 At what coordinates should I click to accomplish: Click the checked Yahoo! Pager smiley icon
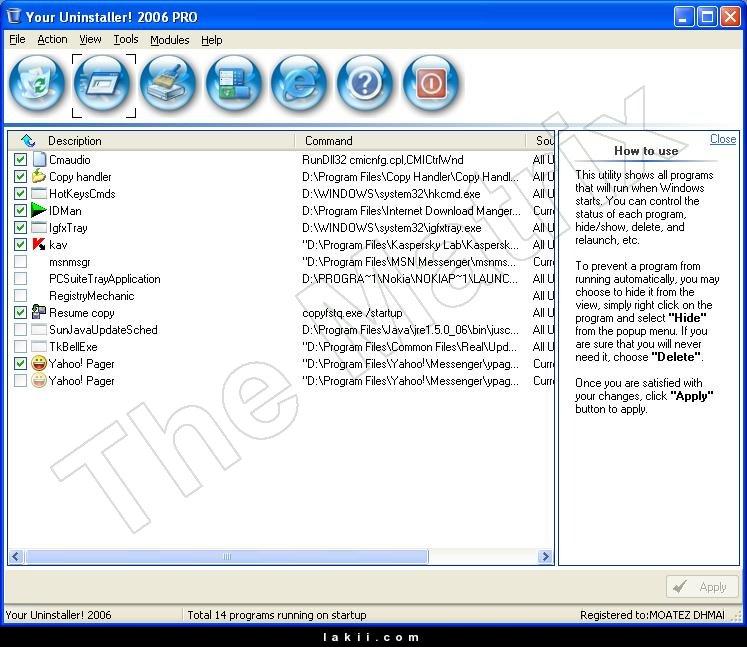pos(39,364)
